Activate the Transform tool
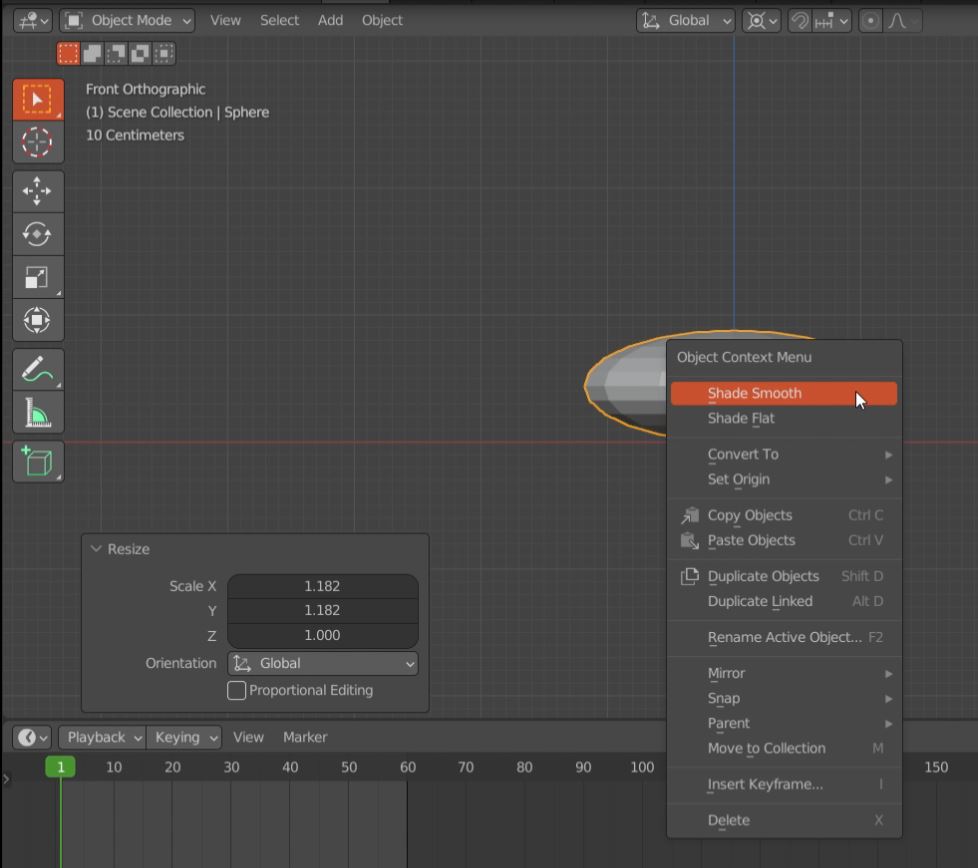Screen dimensions: 978x868 pos(37,320)
